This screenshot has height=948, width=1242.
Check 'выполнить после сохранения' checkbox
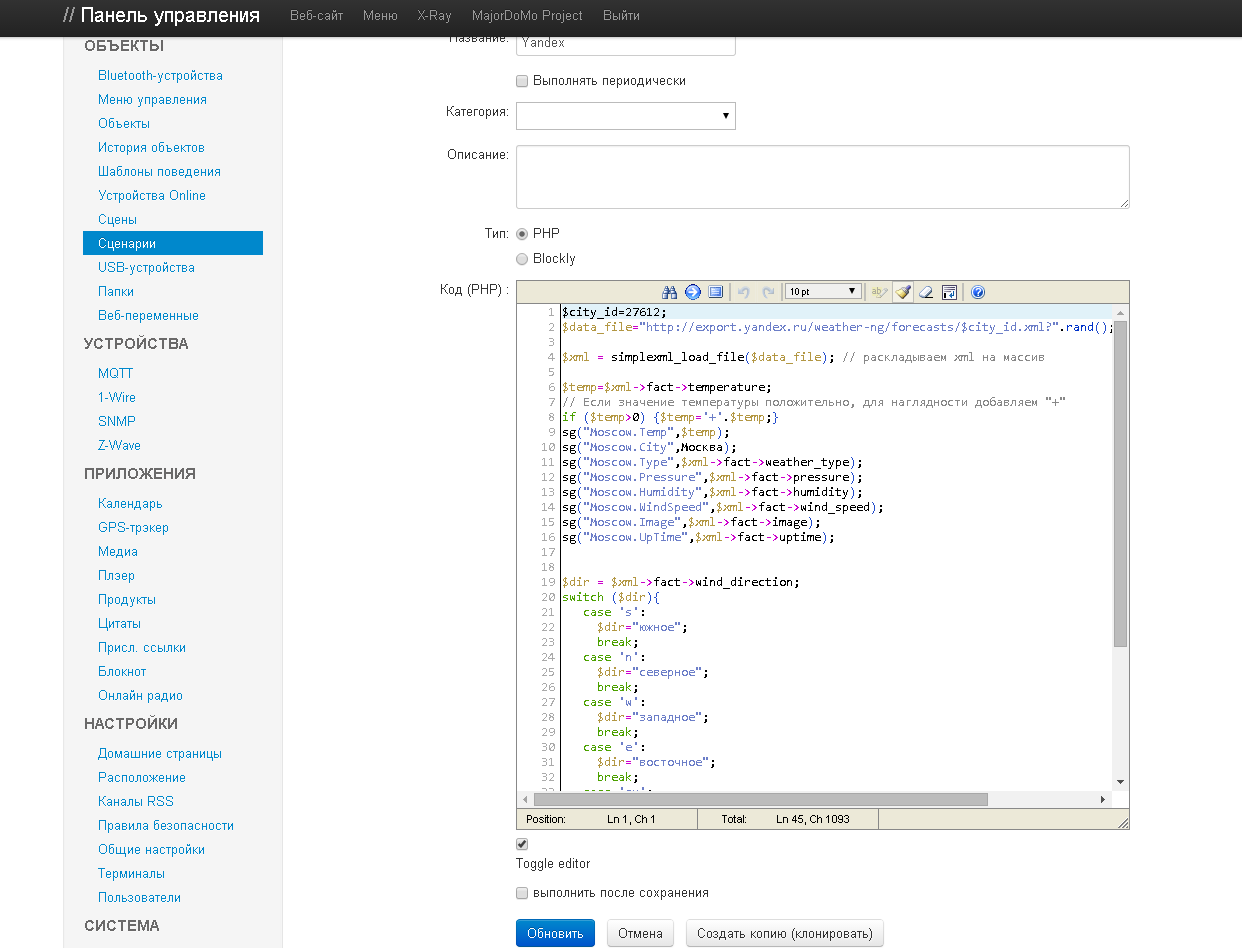click(x=522, y=893)
